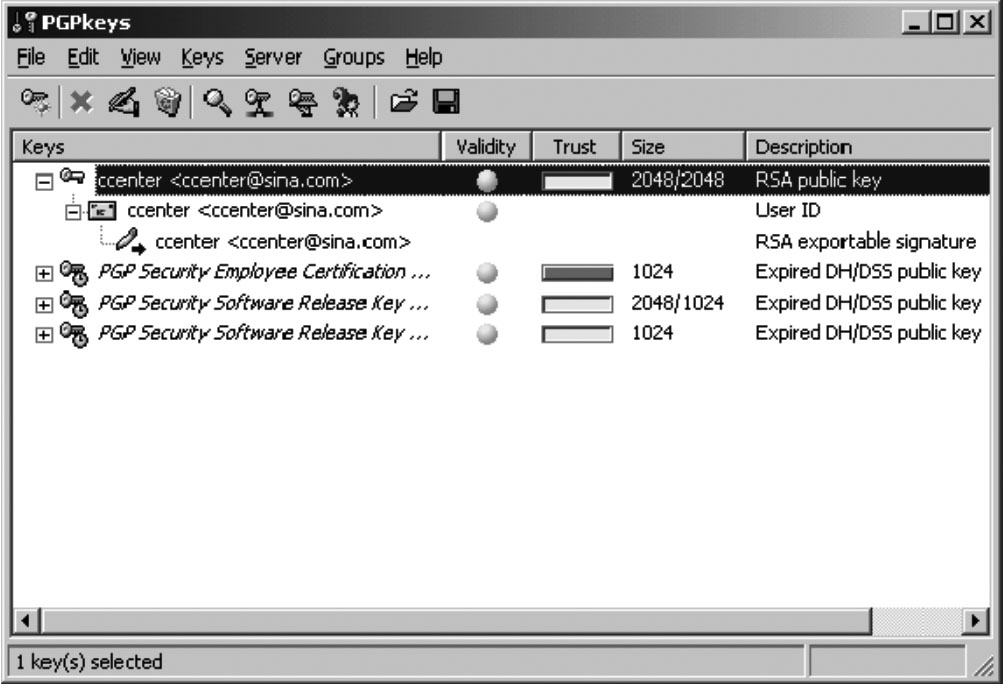Click the update from server toolbar icon
The height and width of the screenshot is (684, 1003).
(303, 102)
